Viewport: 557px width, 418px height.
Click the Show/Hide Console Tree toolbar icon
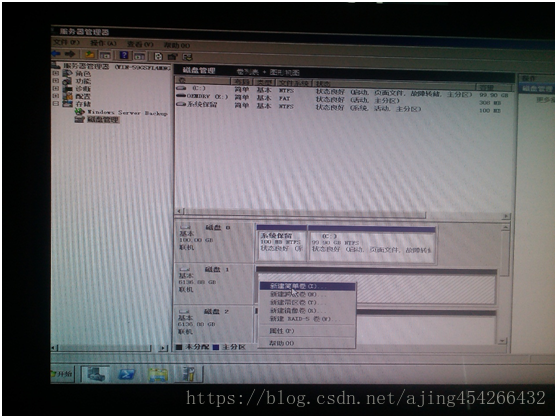click(106, 55)
